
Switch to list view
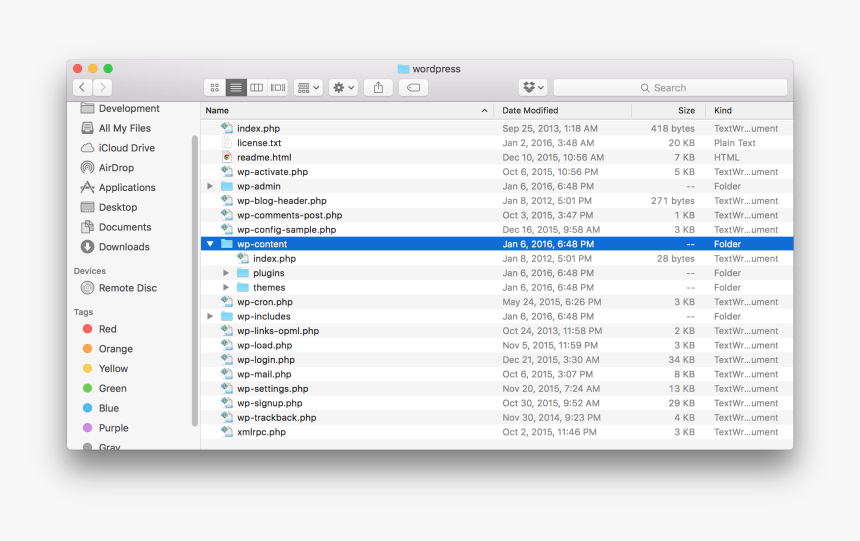[x=236, y=88]
